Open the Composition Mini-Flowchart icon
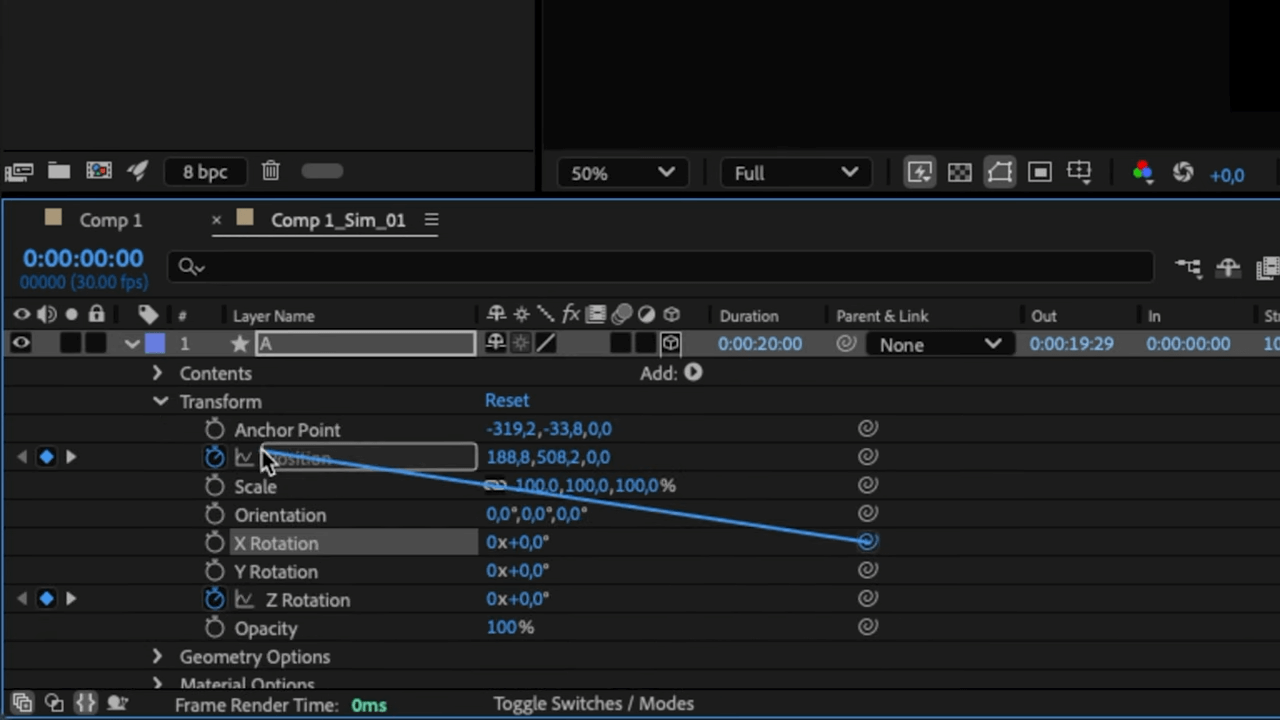This screenshot has height=720, width=1280. [1188, 267]
